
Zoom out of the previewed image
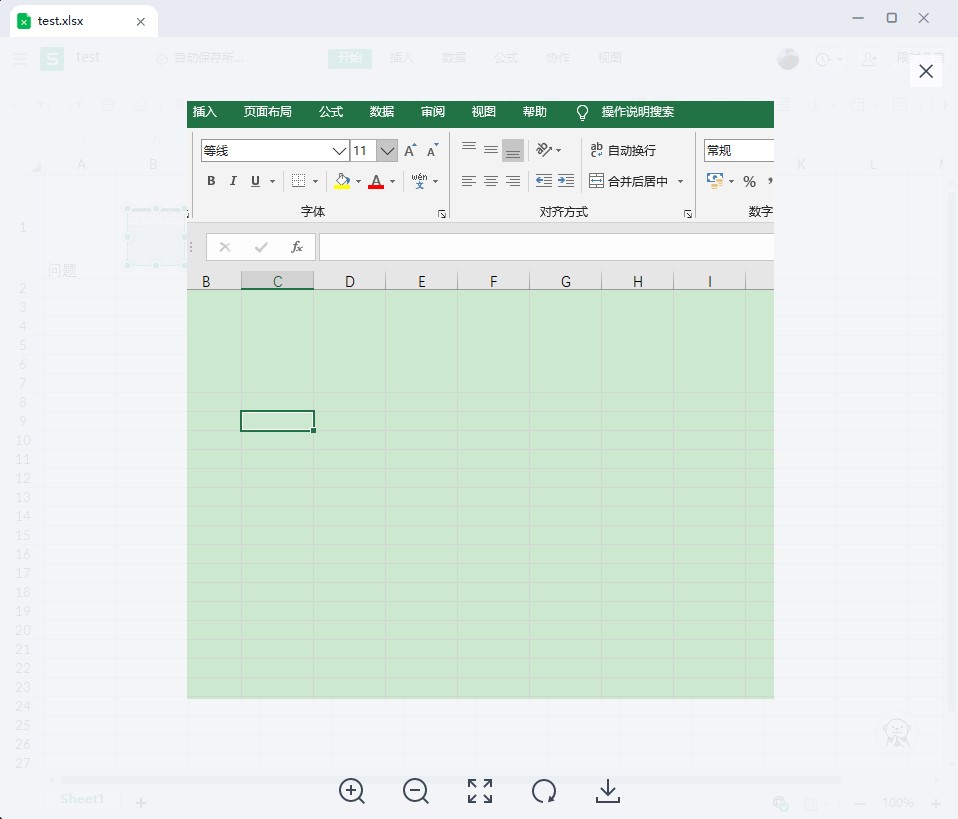click(416, 791)
